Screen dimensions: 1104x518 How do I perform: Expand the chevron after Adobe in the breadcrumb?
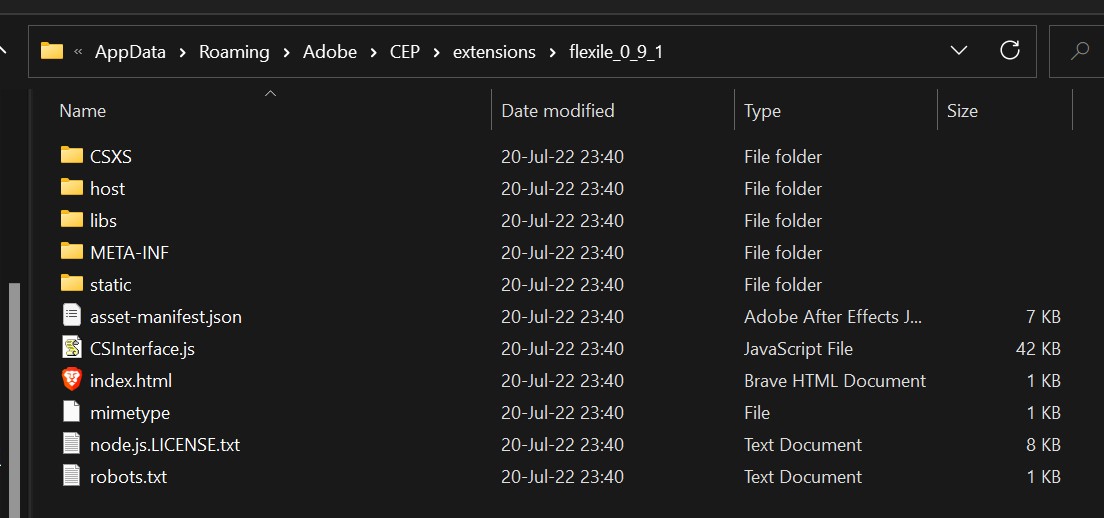373,52
